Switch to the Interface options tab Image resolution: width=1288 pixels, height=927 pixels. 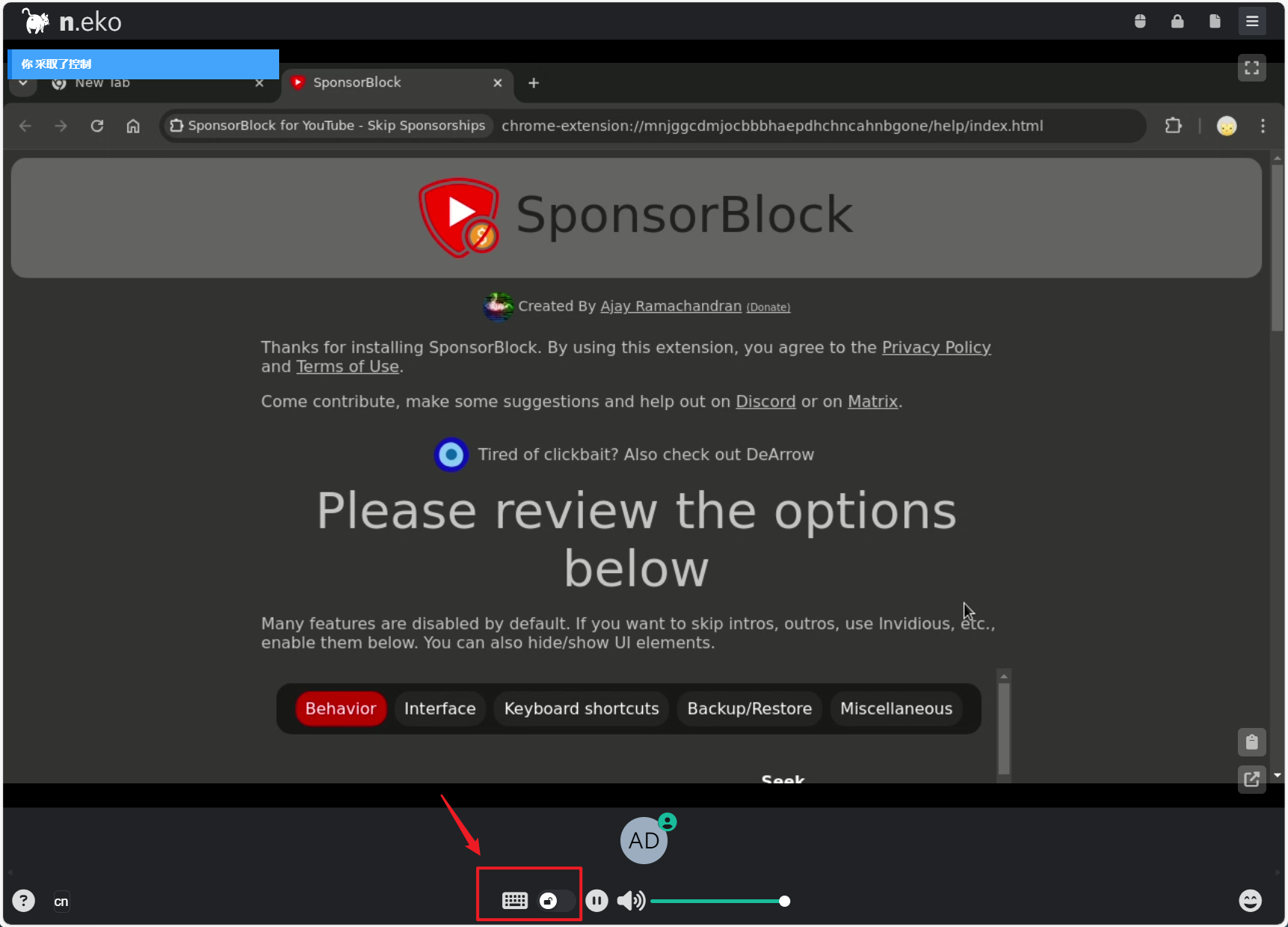(440, 709)
